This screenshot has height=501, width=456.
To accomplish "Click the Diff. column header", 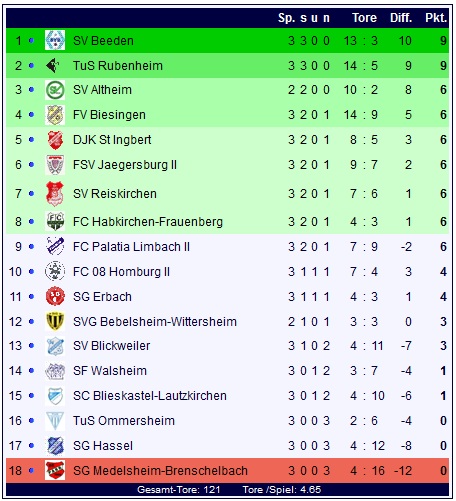I will 401,18.
